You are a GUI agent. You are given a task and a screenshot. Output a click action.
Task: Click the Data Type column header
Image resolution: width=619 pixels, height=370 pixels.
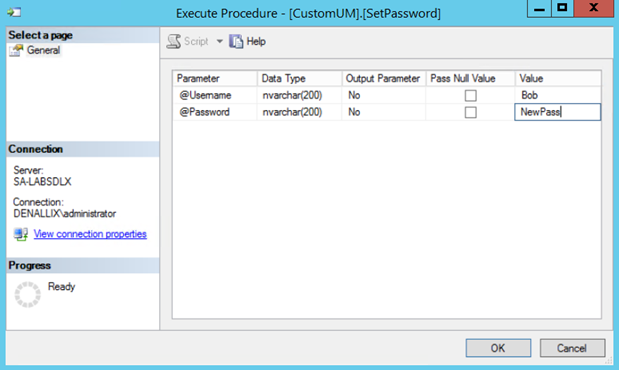coord(299,79)
